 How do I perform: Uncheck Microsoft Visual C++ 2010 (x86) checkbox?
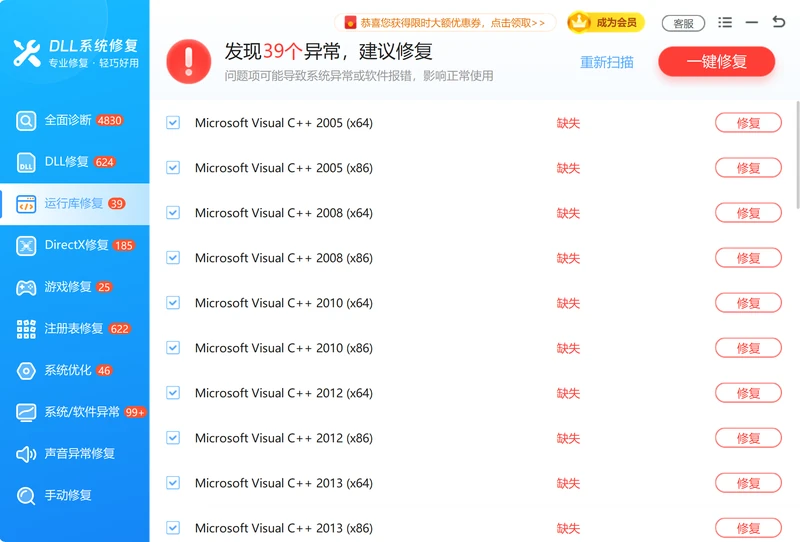(x=173, y=348)
